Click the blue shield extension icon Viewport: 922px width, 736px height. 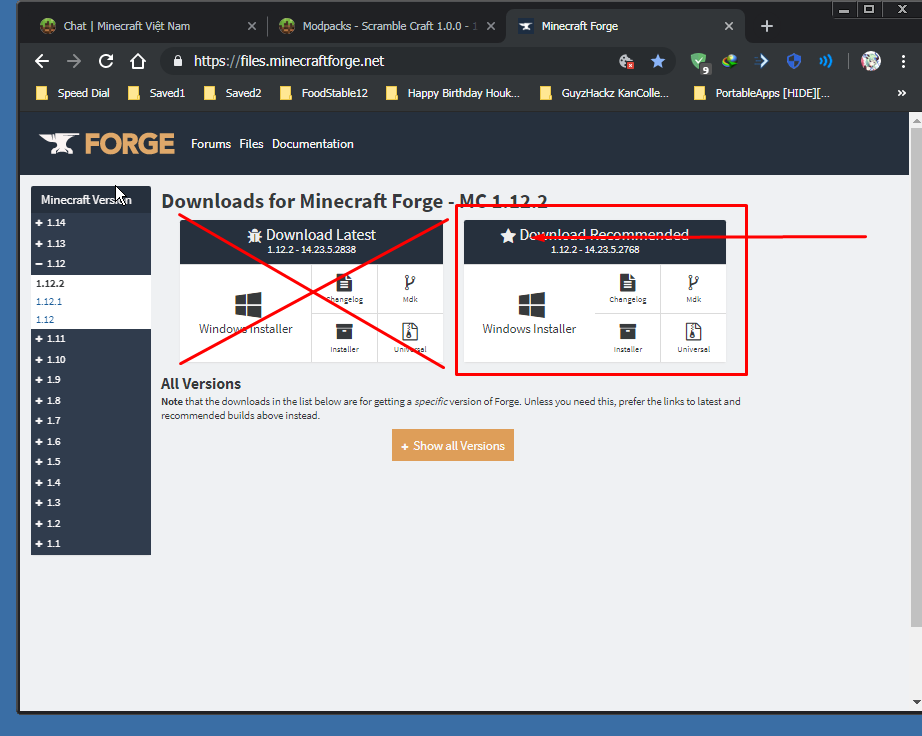[794, 61]
